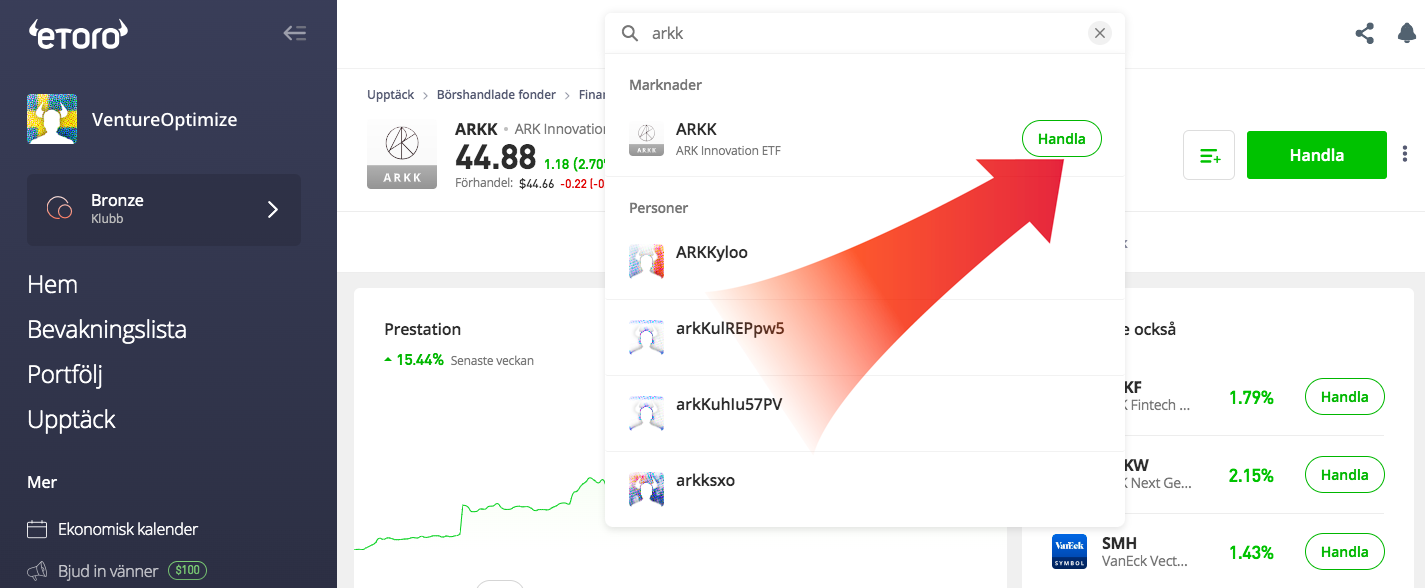Open Bevakningslista in the sidebar
Screen dimensions: 1425x588
click(x=107, y=329)
